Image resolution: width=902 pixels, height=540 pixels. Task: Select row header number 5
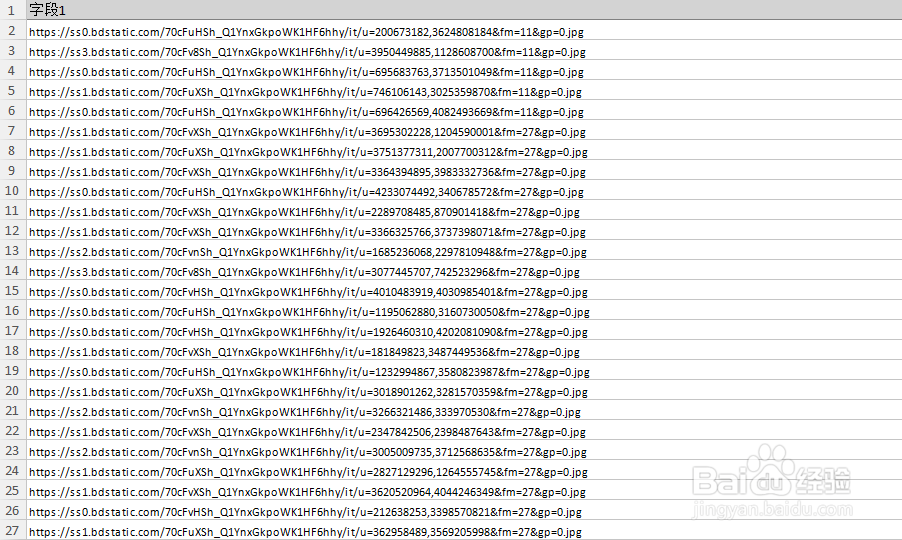[13, 90]
